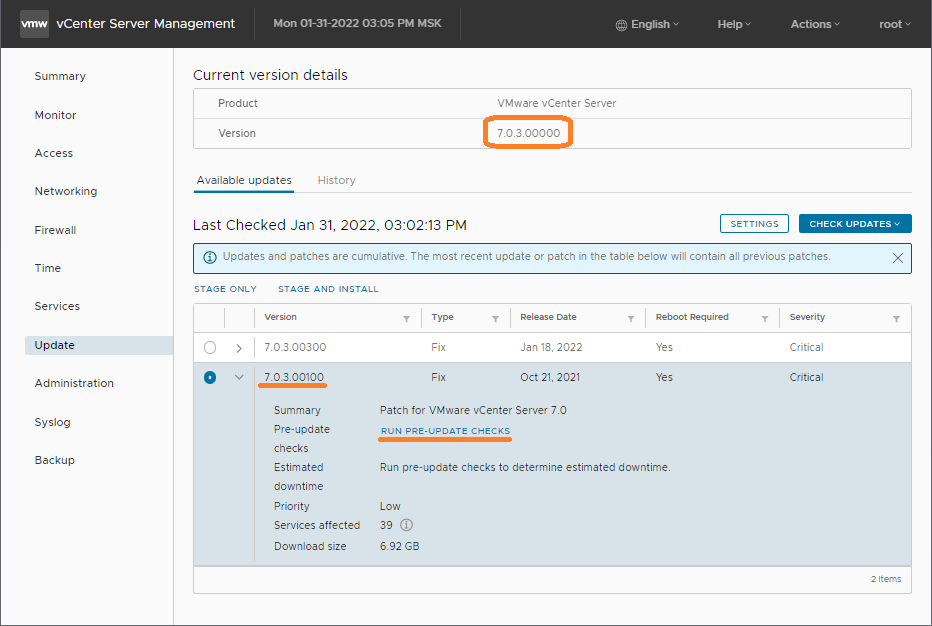Viewport: 932px width, 626px height.
Task: Click the Settings button
Action: point(754,224)
